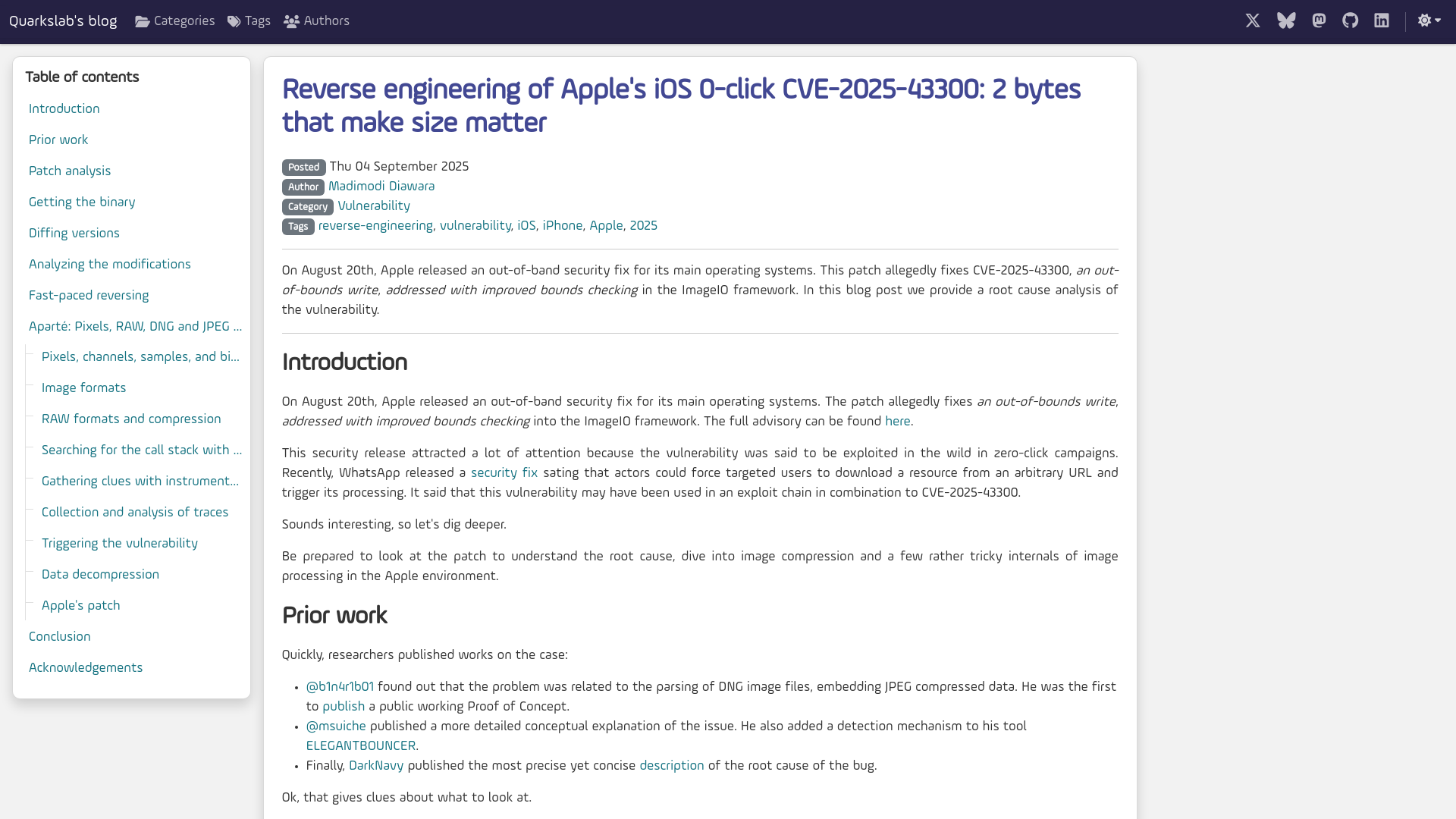Open WhatsApp 'security fix' link
The width and height of the screenshot is (1456, 819).
point(504,473)
